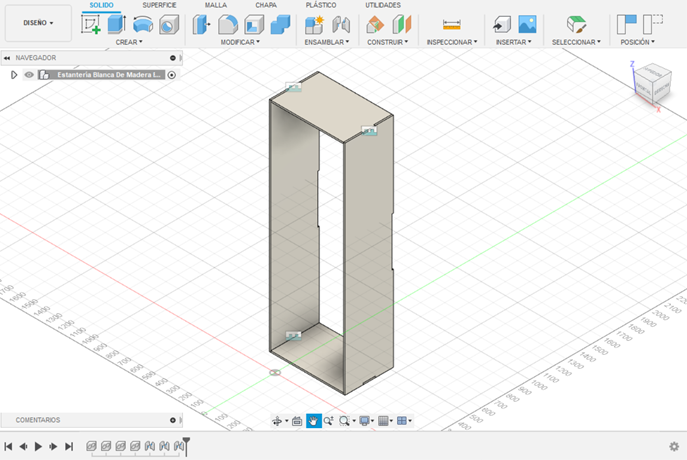Viewport: 687px width, 460px height.
Task: Open the CONSTRUIR dropdown menu
Action: click(x=387, y=42)
